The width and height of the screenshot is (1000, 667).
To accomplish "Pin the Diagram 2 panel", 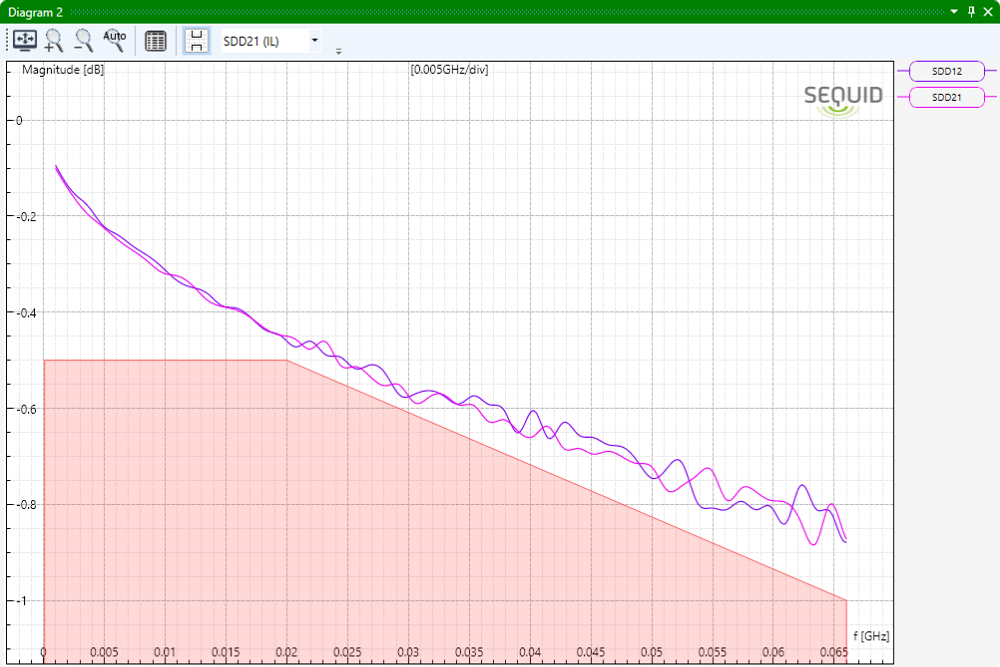I will point(971,11).
